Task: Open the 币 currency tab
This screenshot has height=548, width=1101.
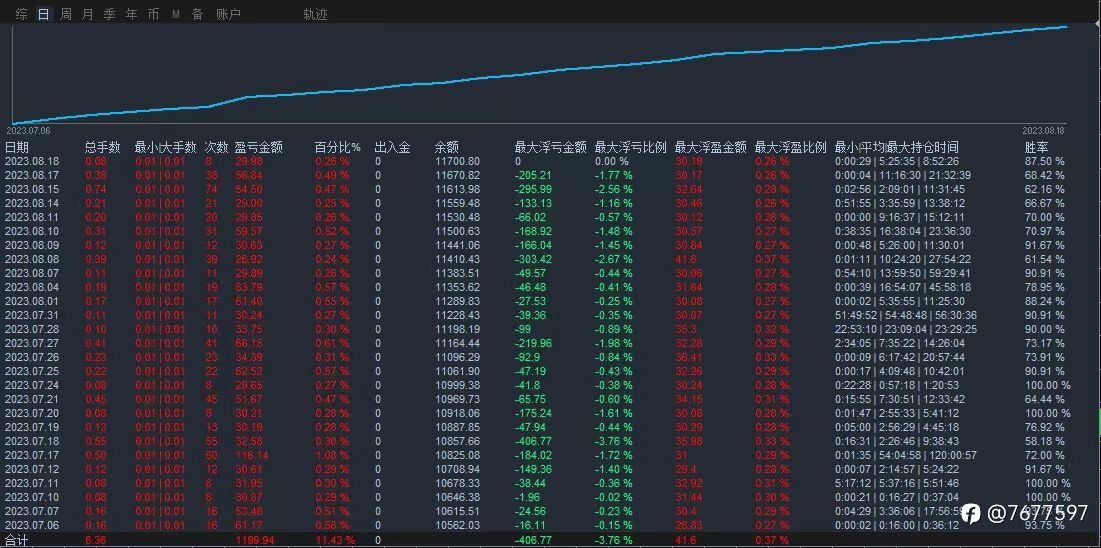Action: (153, 14)
